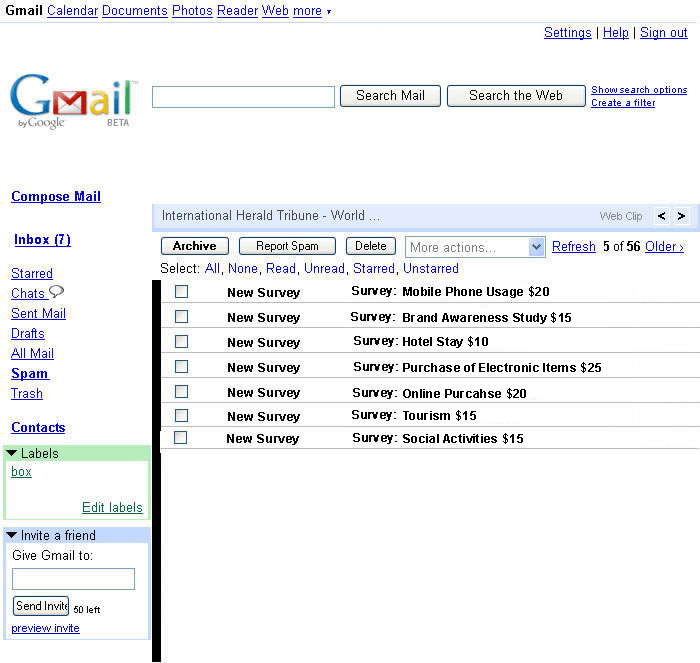700x663 pixels.
Task: Click Show search options
Action: pyautogui.click(x=639, y=90)
